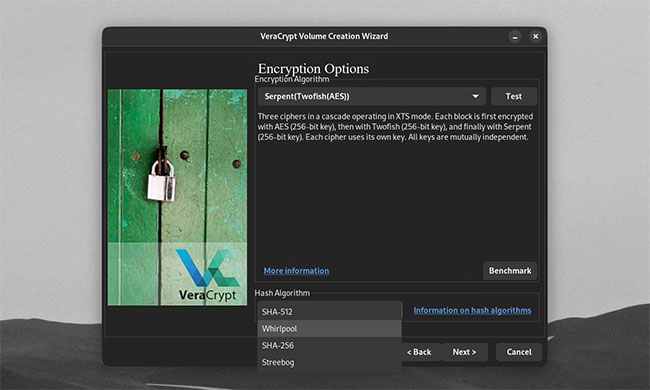This screenshot has height=390, width=650.
Task: Open Information on hash algorithms link
Action: coord(472,310)
